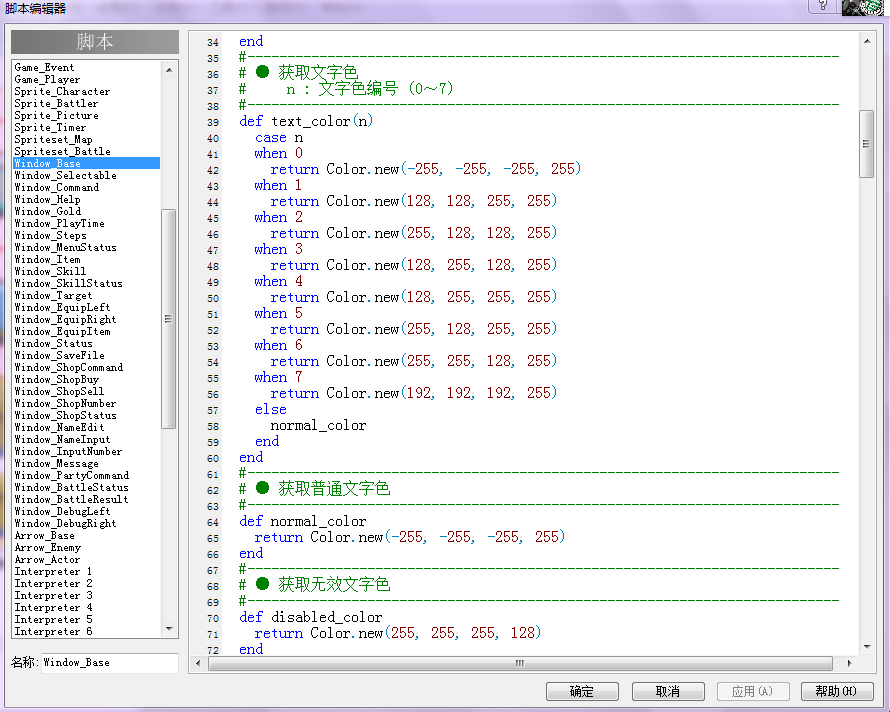Click the 确定 (OK) button
890x712 pixels.
pyautogui.click(x=582, y=691)
